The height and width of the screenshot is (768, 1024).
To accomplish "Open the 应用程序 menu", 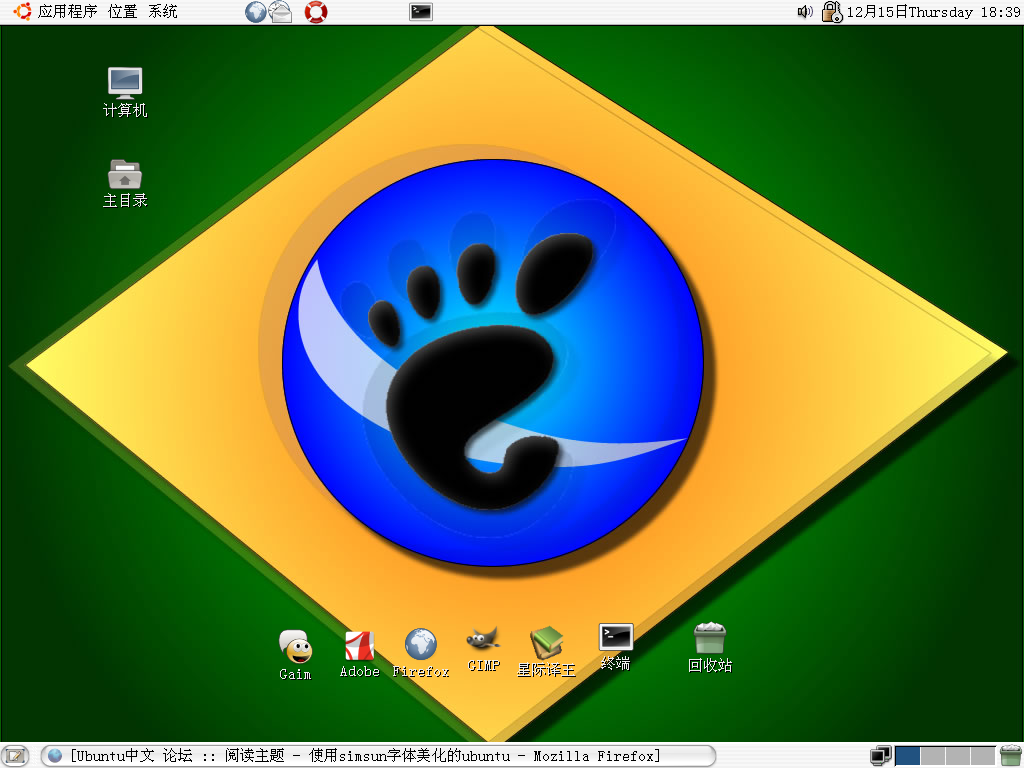I will (x=67, y=11).
